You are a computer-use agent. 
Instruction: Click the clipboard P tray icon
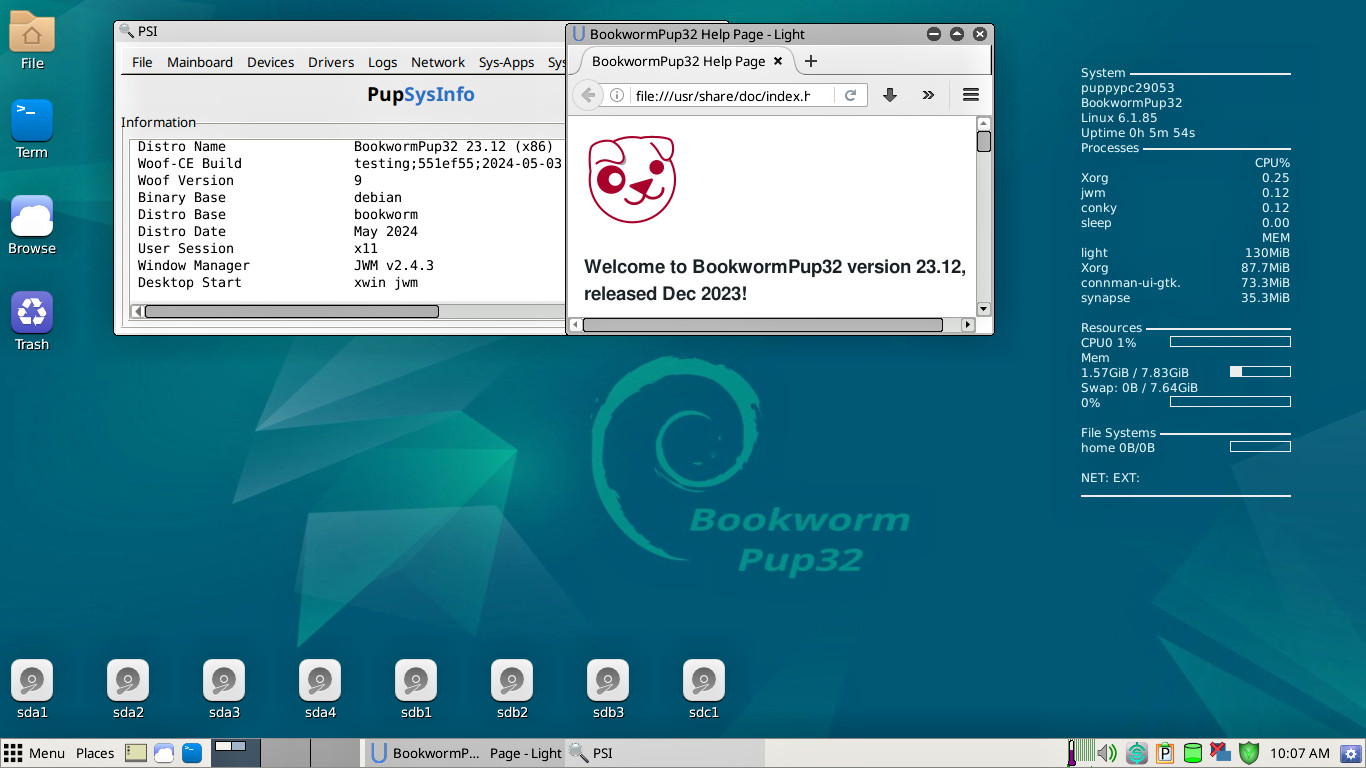pyautogui.click(x=1165, y=753)
